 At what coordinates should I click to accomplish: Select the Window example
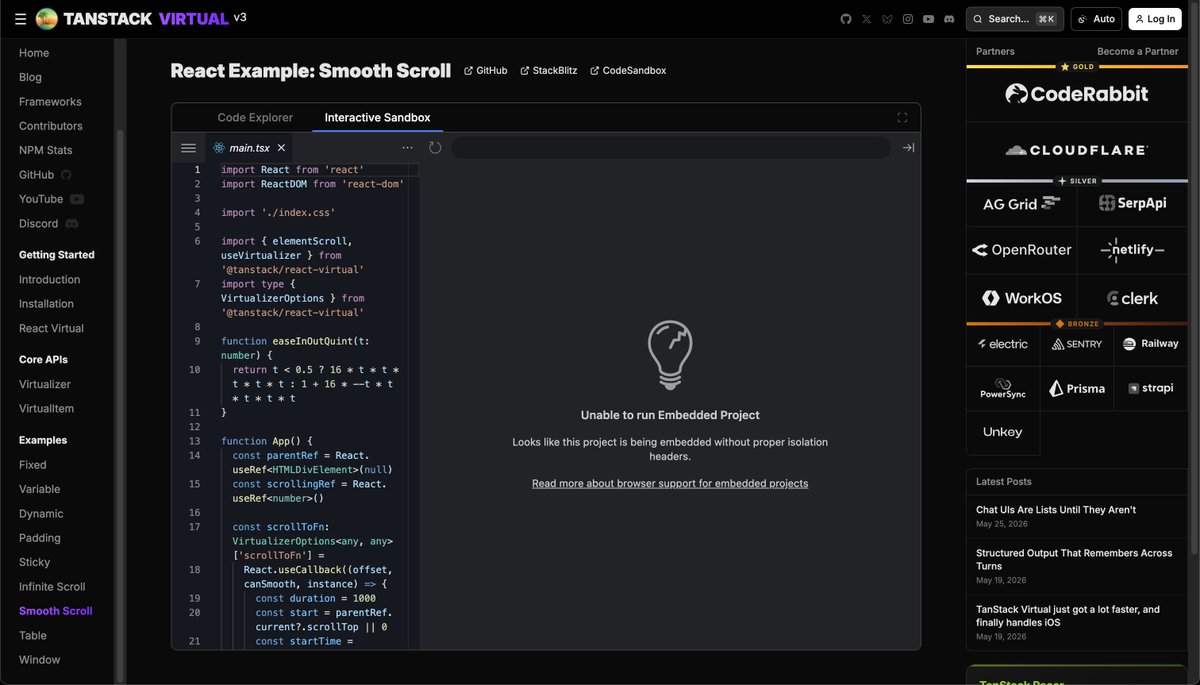click(x=39, y=660)
